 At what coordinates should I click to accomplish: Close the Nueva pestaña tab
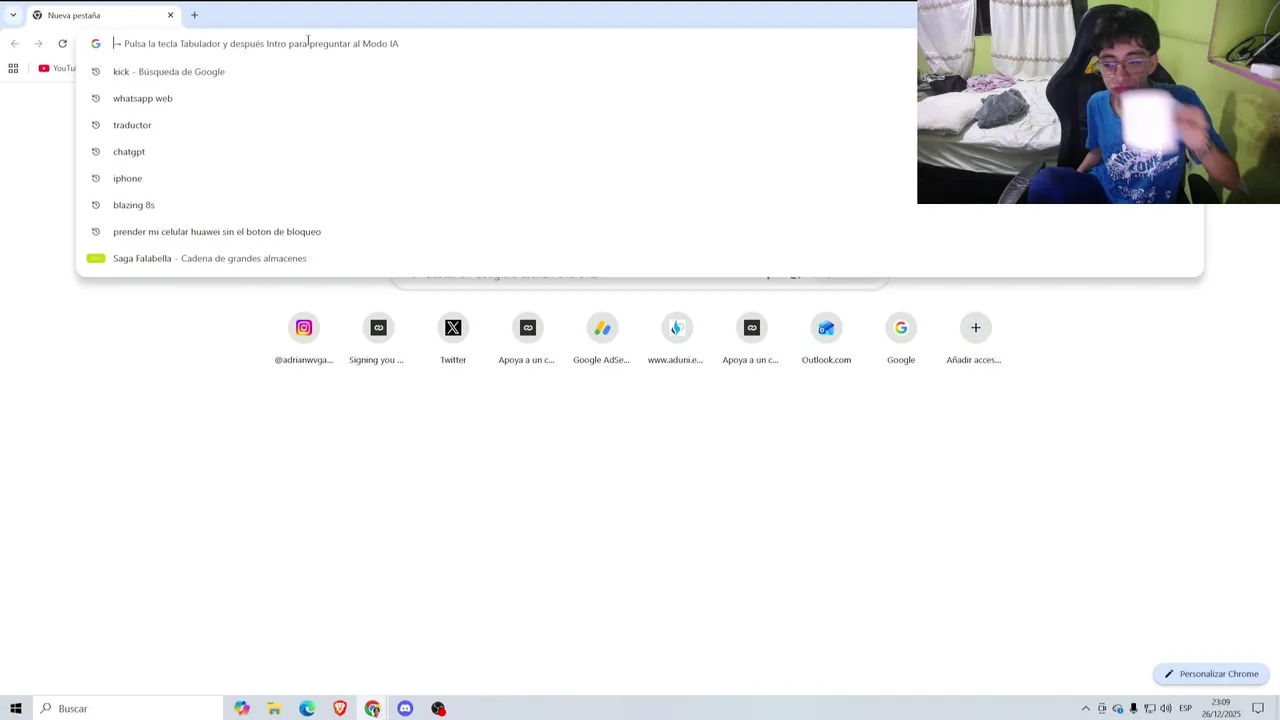[x=170, y=15]
